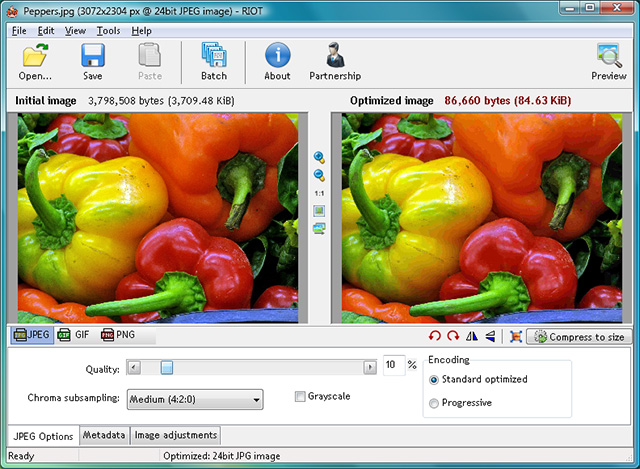This screenshot has width=640, height=469.
Task: Fit image to window icon
Action: [319, 211]
